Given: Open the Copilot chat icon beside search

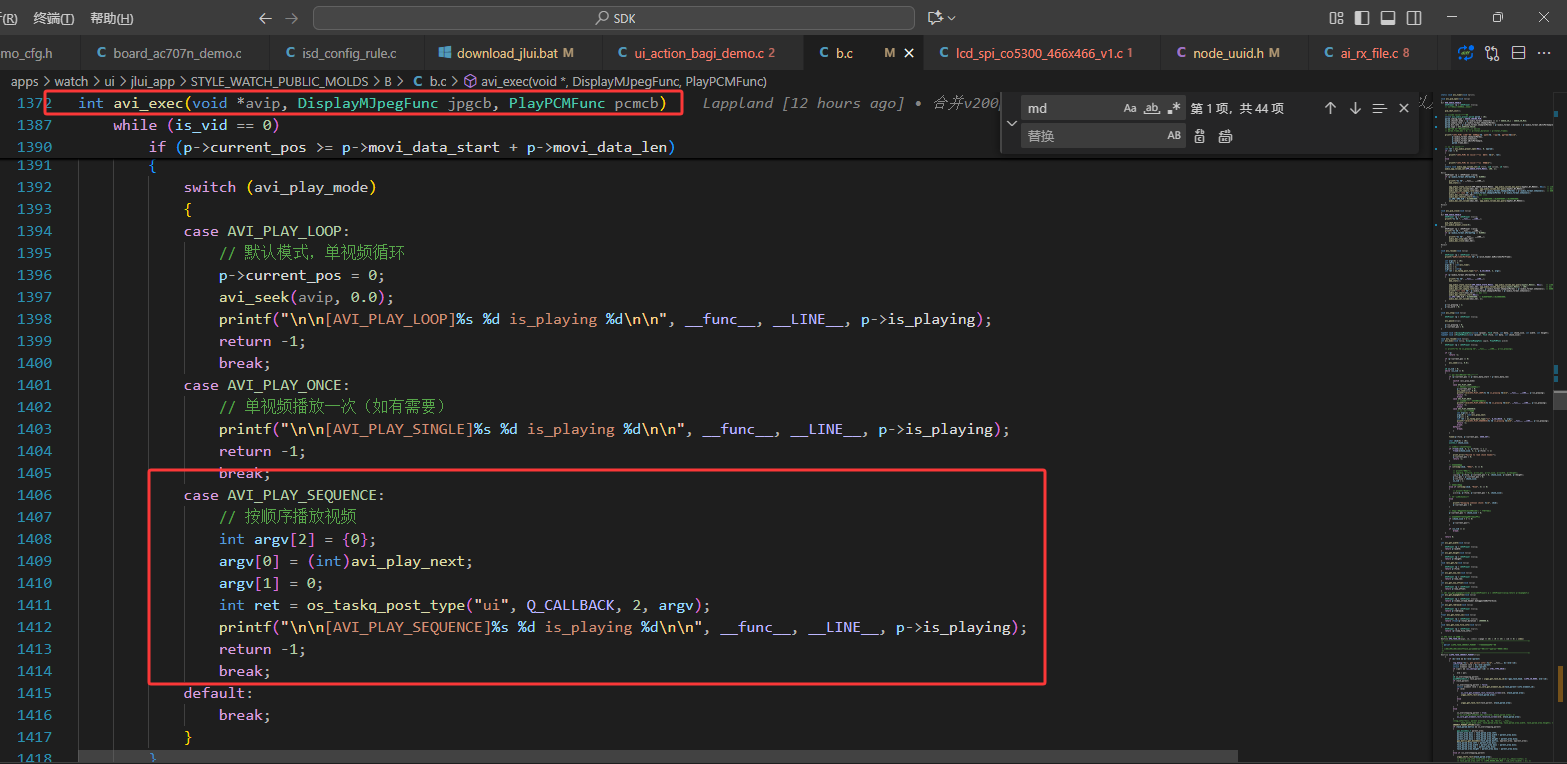Looking at the screenshot, I should pyautogui.click(x=935, y=18).
